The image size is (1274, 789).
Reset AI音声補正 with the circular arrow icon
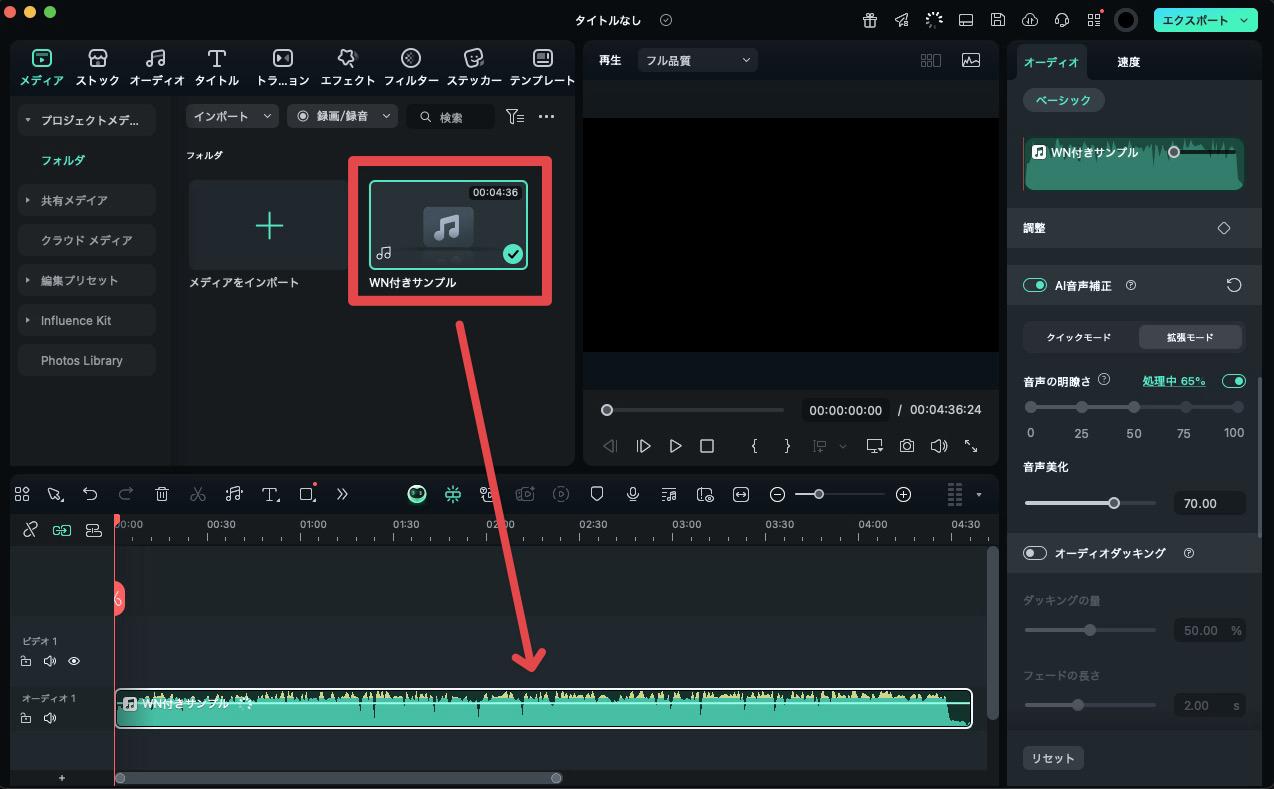[1234, 285]
